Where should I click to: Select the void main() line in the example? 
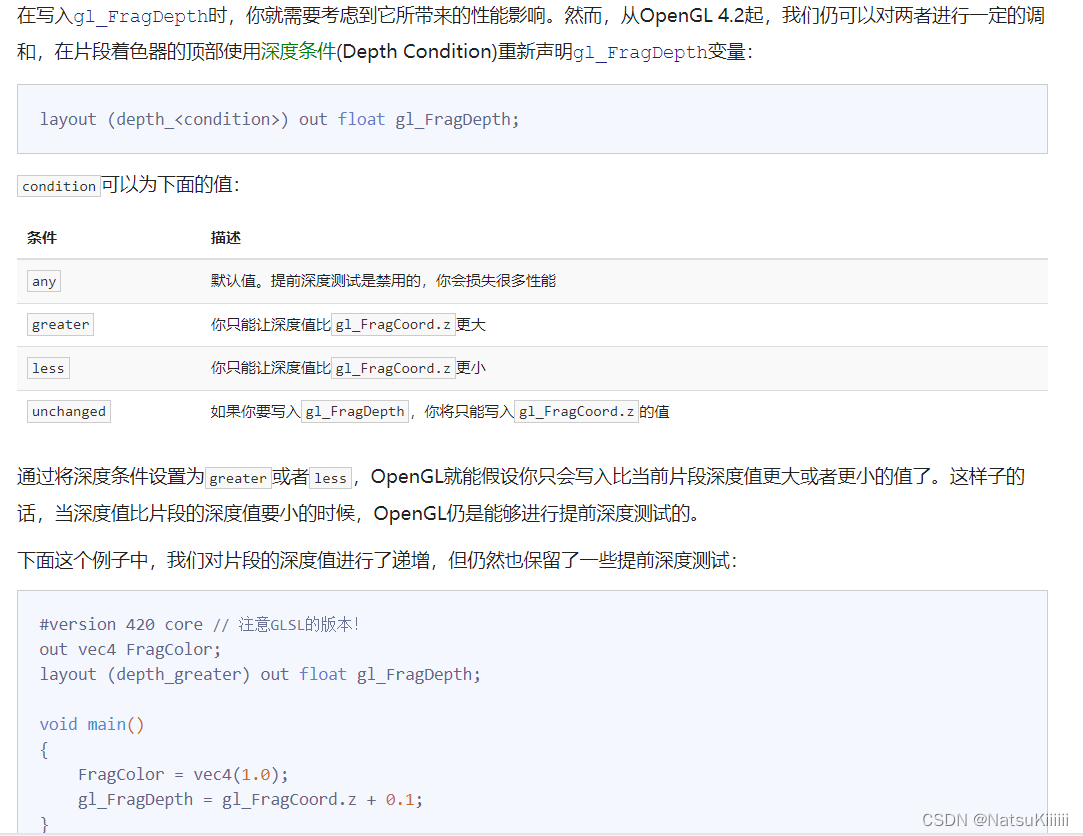91,724
